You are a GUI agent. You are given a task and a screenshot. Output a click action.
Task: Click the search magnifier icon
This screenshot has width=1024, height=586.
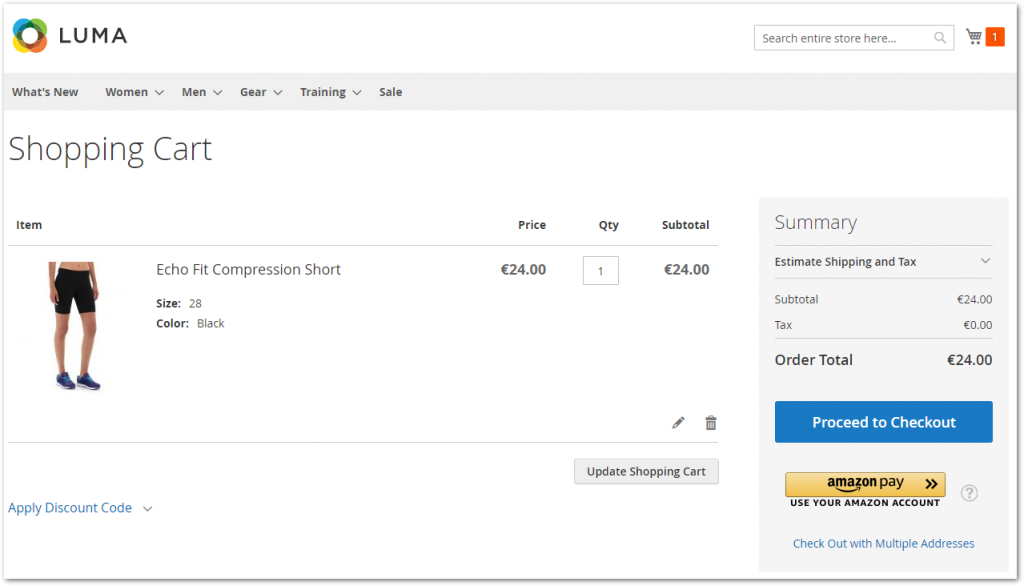tap(940, 38)
